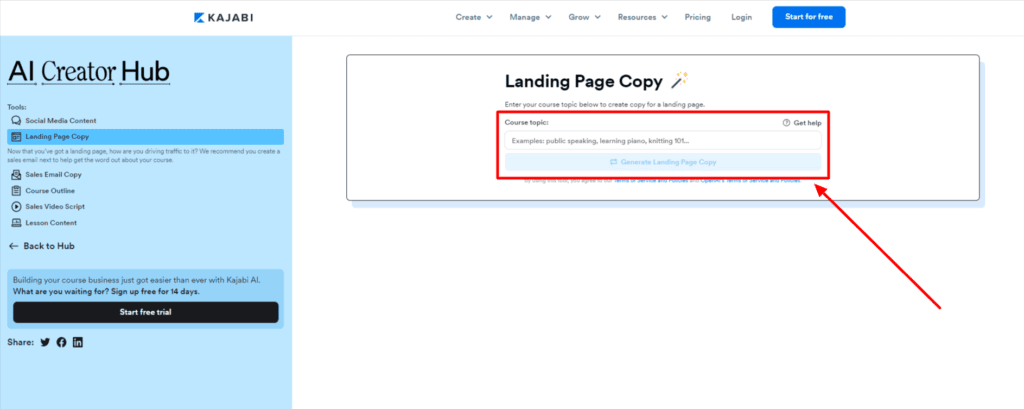Image resolution: width=1024 pixels, height=409 pixels.
Task: Click the Lesson Content laptop icon
Action: [16, 223]
